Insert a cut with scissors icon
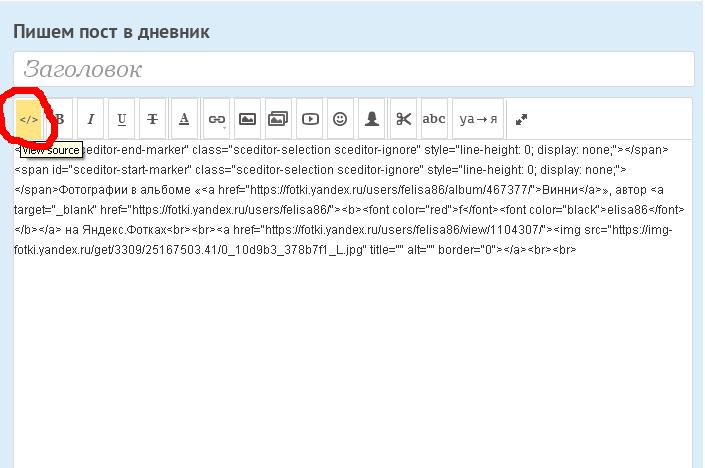 pos(403,119)
